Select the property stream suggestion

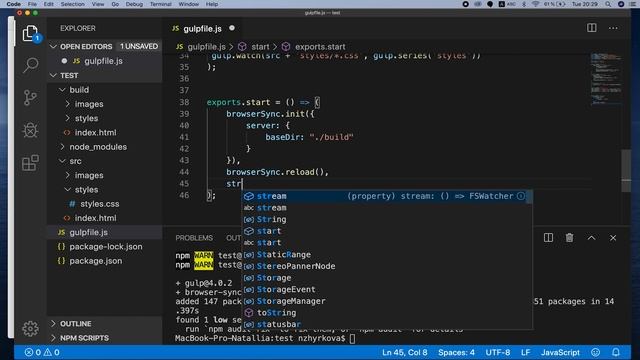pyautogui.click(x=387, y=196)
